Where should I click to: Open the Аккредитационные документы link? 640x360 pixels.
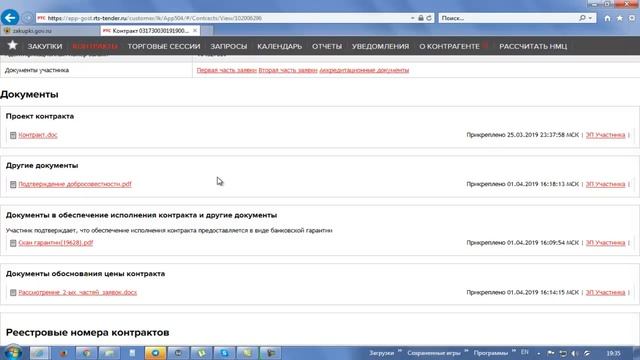pyautogui.click(x=364, y=70)
